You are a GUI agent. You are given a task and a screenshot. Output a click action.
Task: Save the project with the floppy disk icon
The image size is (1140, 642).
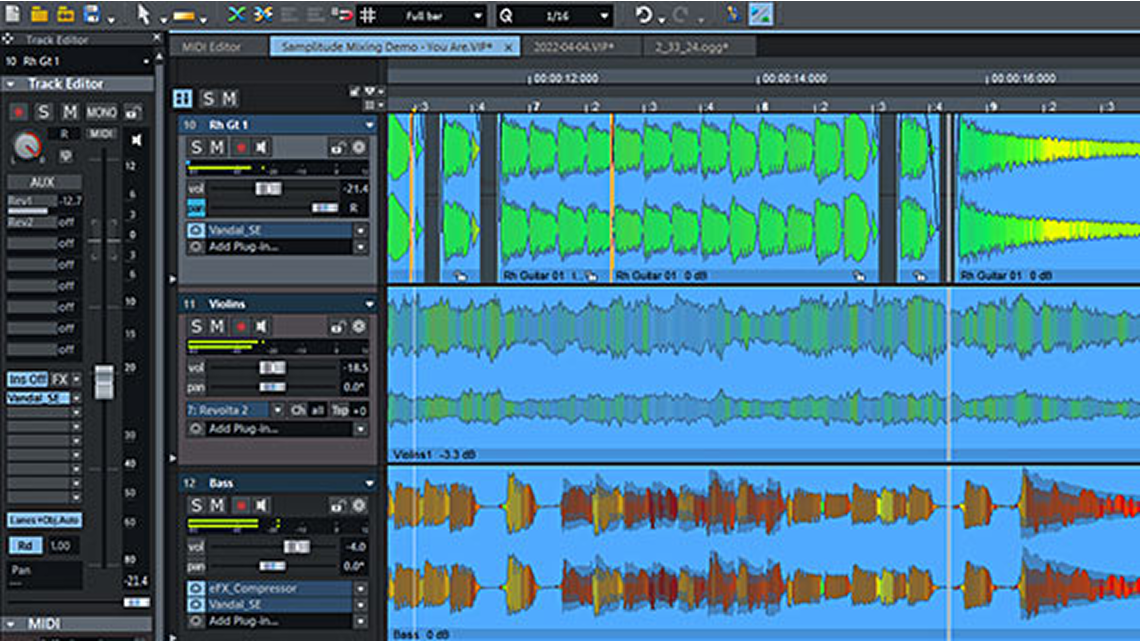click(x=92, y=14)
